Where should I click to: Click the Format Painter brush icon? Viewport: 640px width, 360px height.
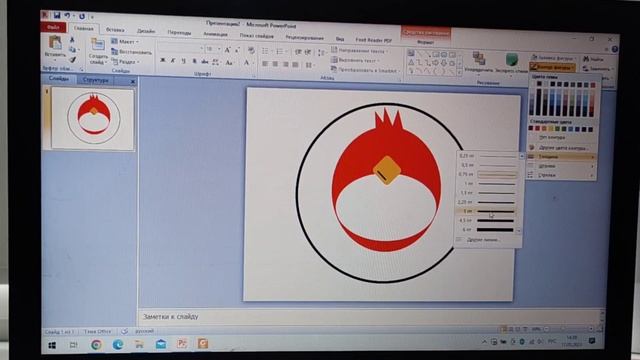73,60
